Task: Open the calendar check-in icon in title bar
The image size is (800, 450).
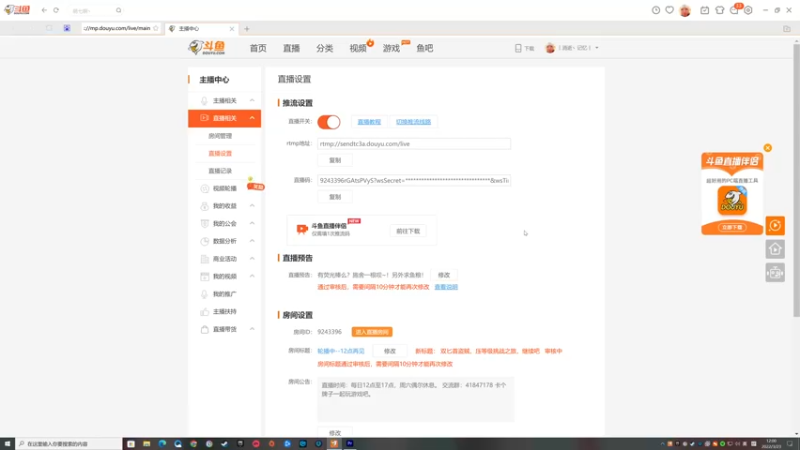Action: [705, 10]
